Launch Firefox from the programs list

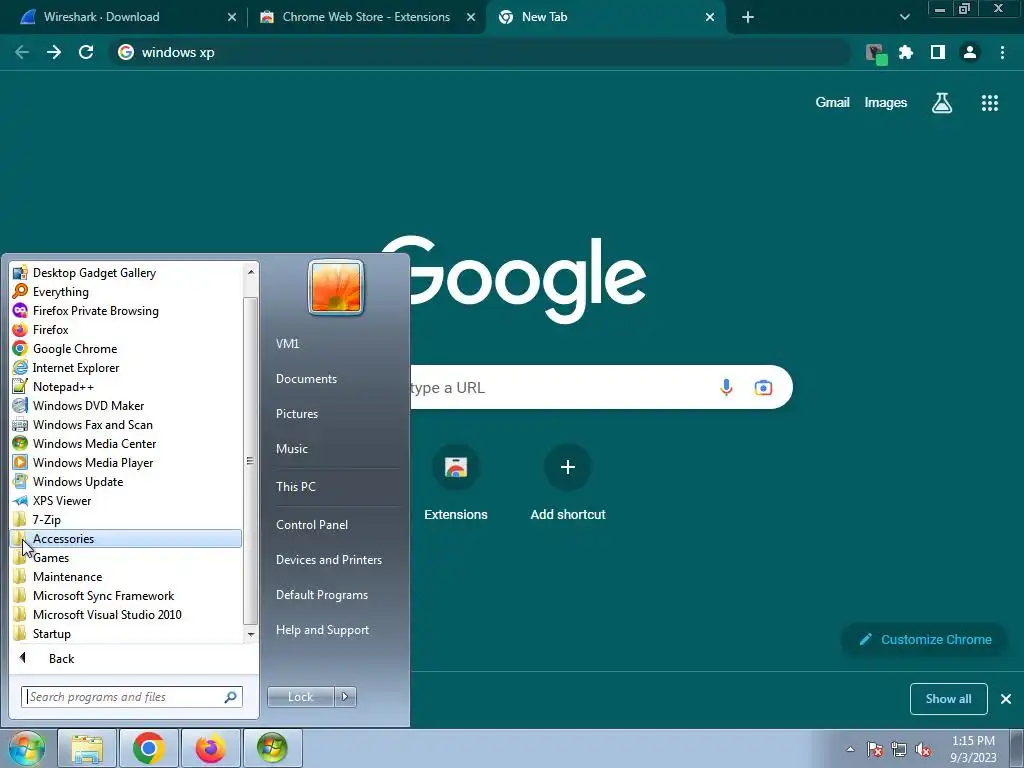click(126, 330)
